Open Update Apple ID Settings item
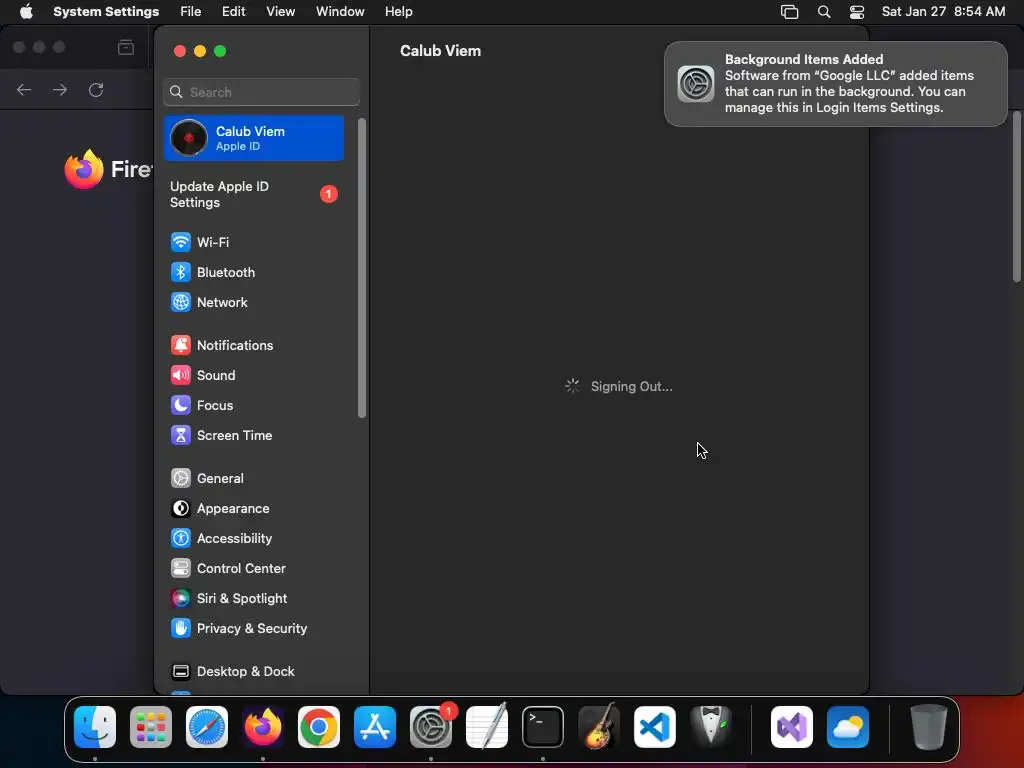The image size is (1024, 768). pos(253,195)
